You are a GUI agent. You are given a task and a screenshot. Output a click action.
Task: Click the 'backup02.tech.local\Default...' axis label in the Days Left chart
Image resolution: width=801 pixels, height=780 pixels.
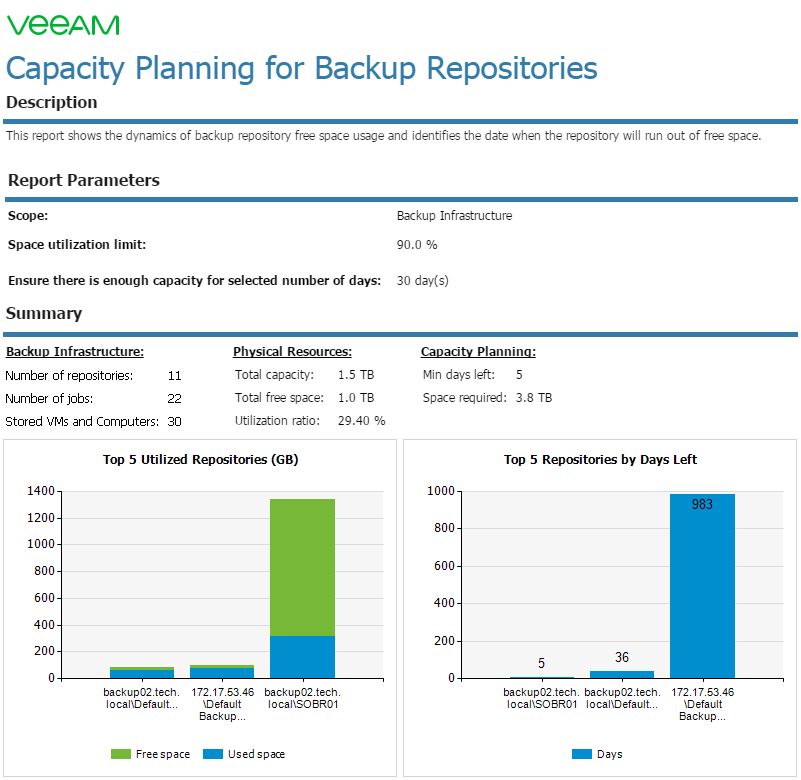(x=622, y=698)
